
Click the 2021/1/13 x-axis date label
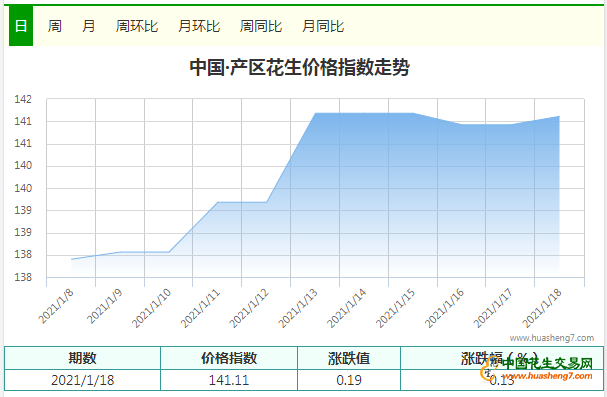point(298,308)
